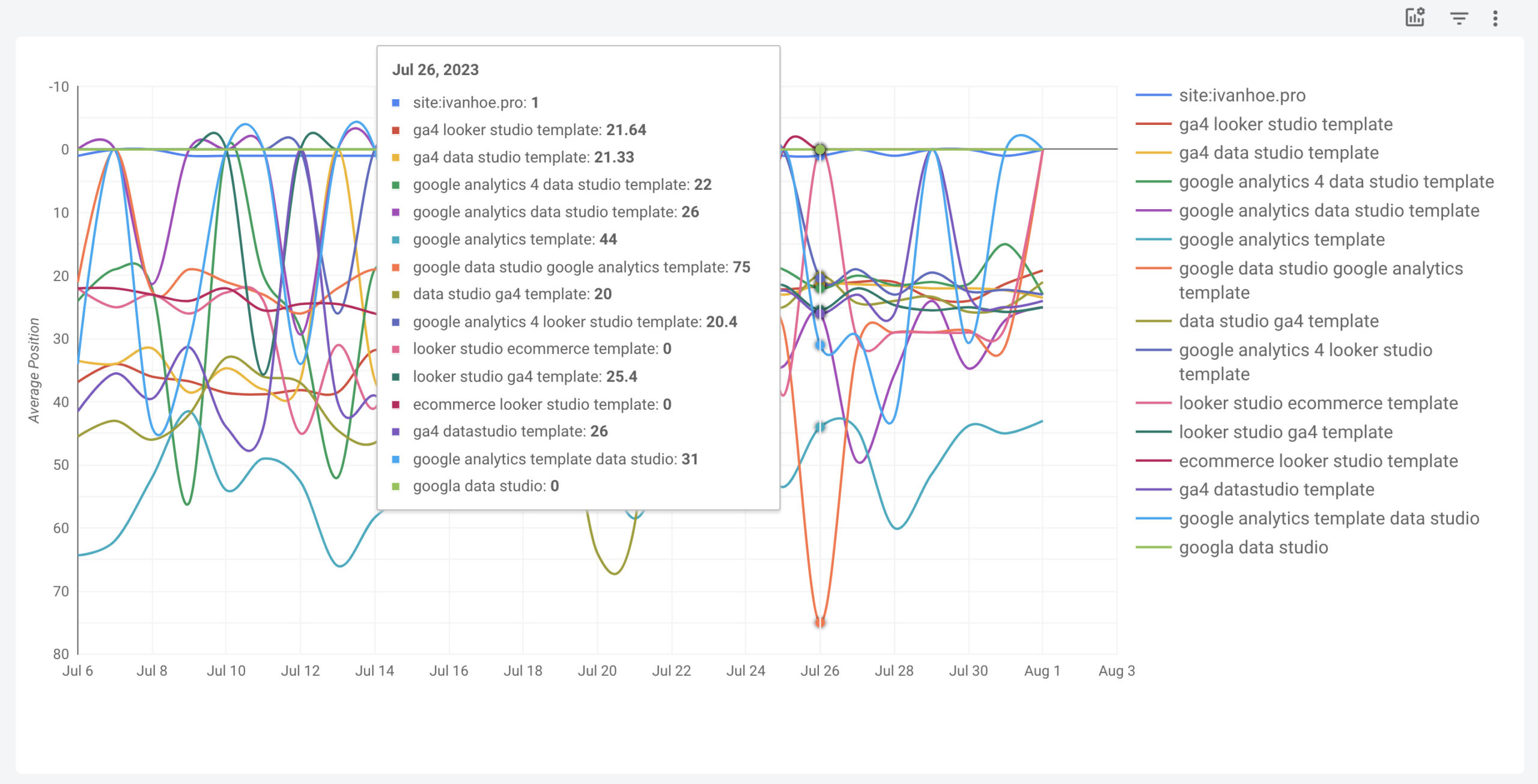Click the green data point at zero on Jul 26
Viewport: 1538px width, 784px height.
tap(820, 149)
